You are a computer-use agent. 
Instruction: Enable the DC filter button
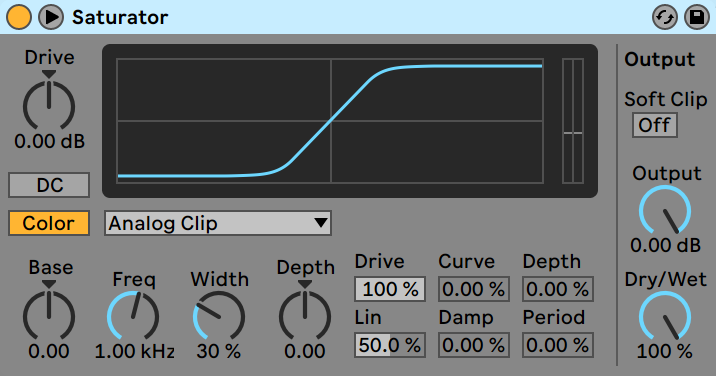49,185
